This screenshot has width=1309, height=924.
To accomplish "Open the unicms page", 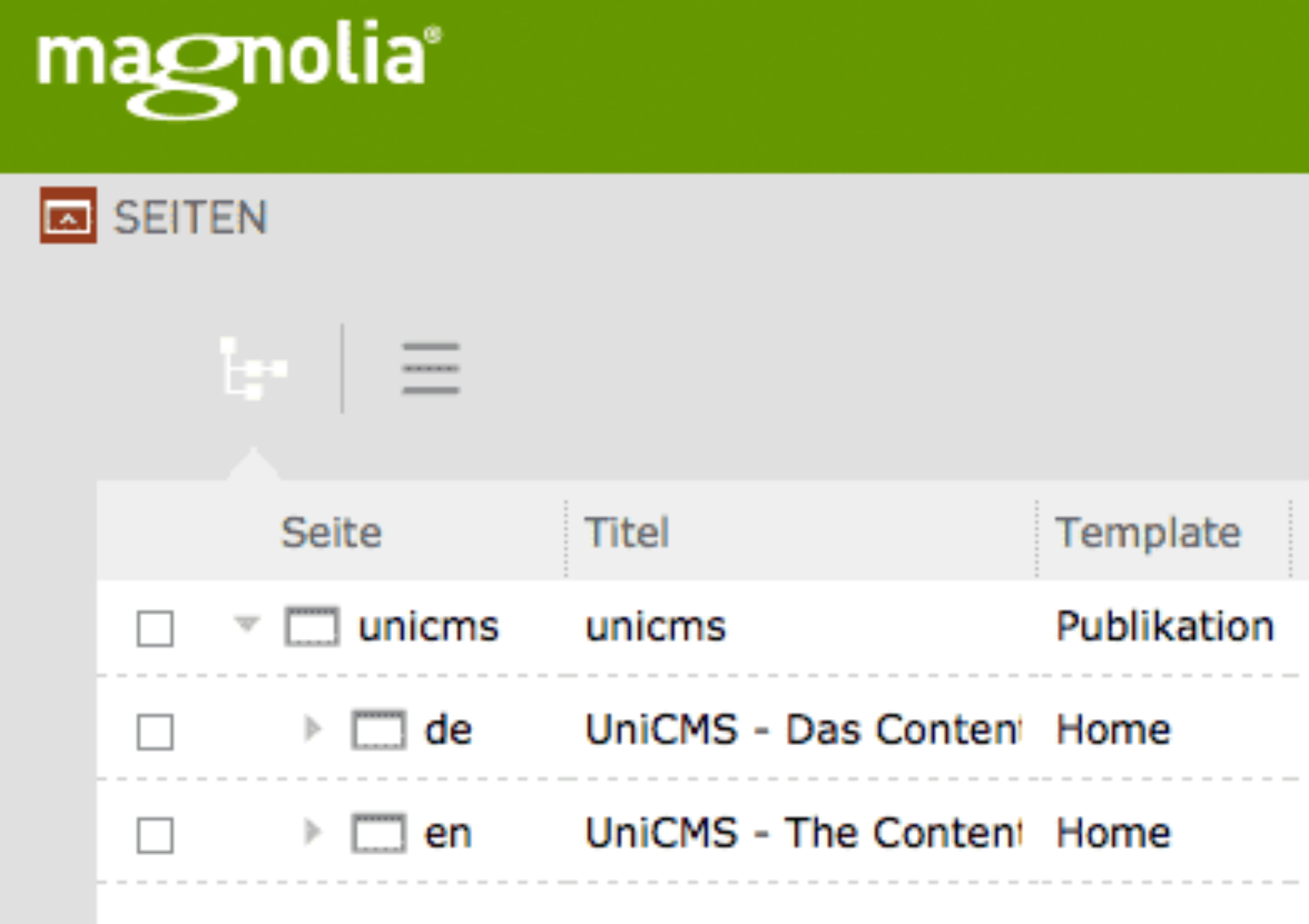I will [x=429, y=627].
